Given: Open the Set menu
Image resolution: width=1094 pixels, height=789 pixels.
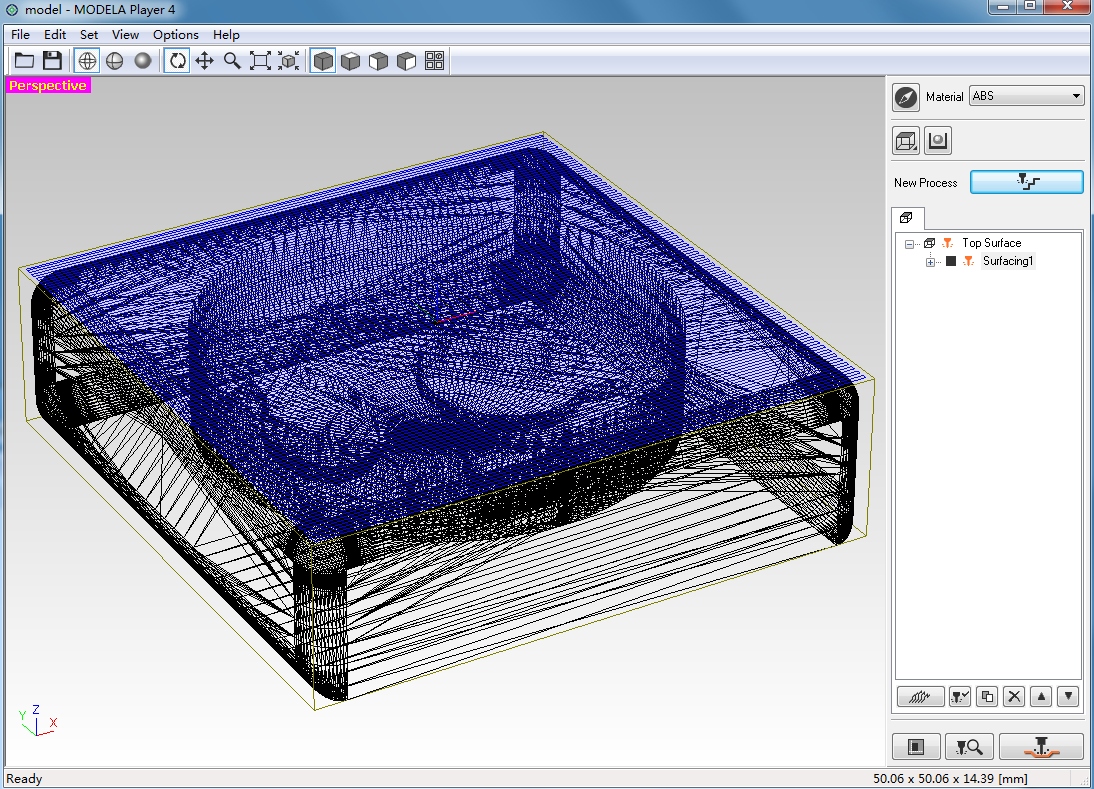Looking at the screenshot, I should click(89, 34).
